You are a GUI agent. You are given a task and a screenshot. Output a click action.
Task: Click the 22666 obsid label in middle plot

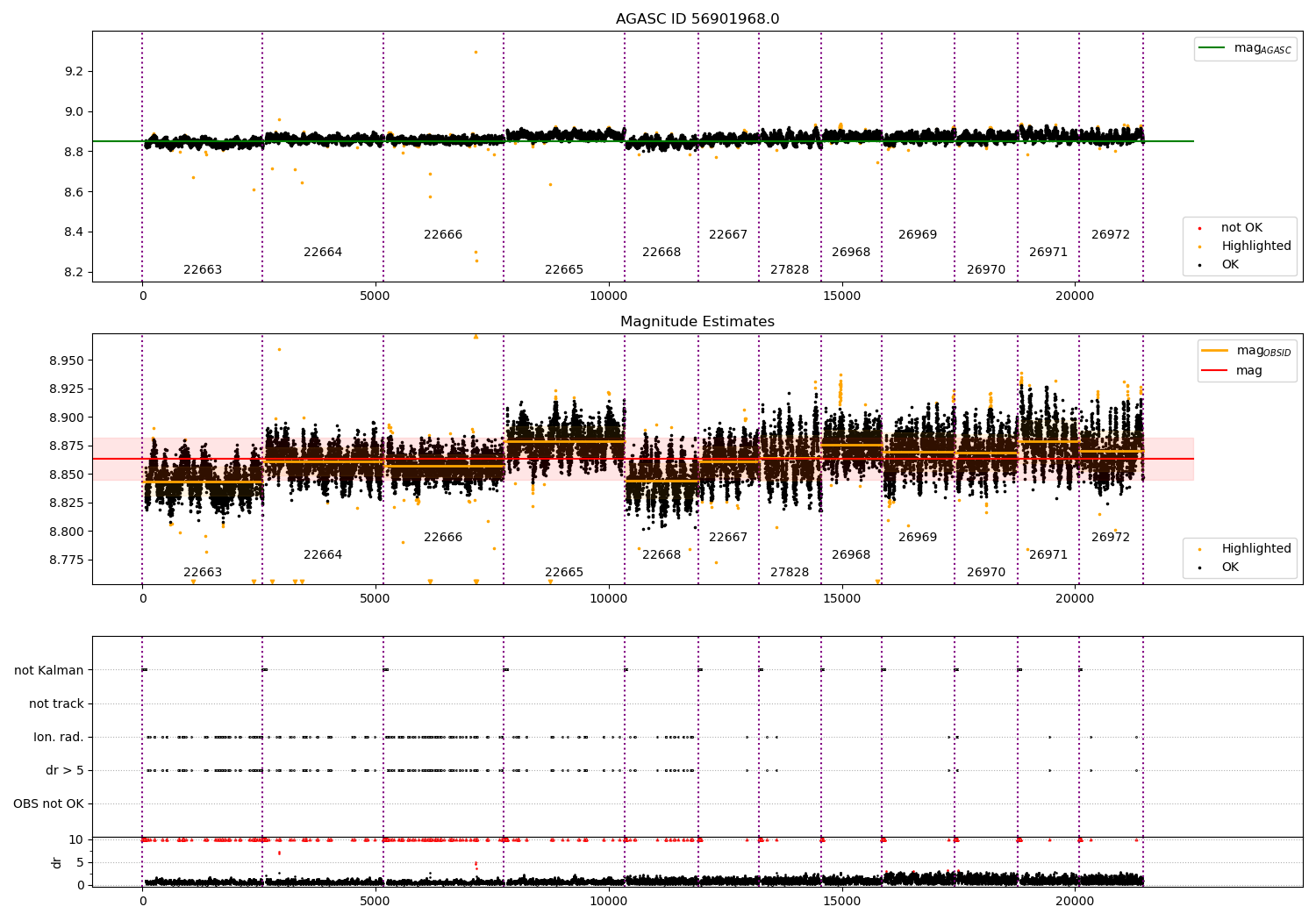click(x=443, y=538)
